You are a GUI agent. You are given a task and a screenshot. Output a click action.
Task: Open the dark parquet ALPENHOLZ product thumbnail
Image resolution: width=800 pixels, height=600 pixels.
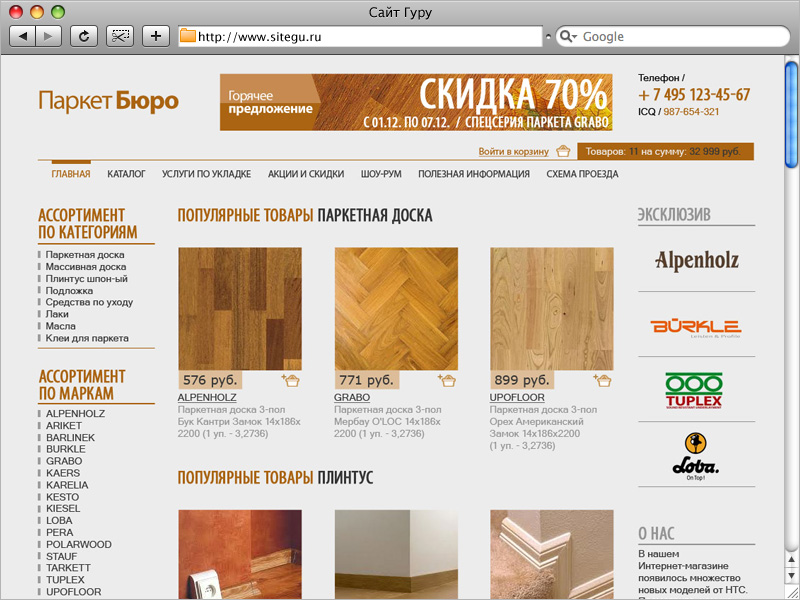pyautogui.click(x=240, y=309)
